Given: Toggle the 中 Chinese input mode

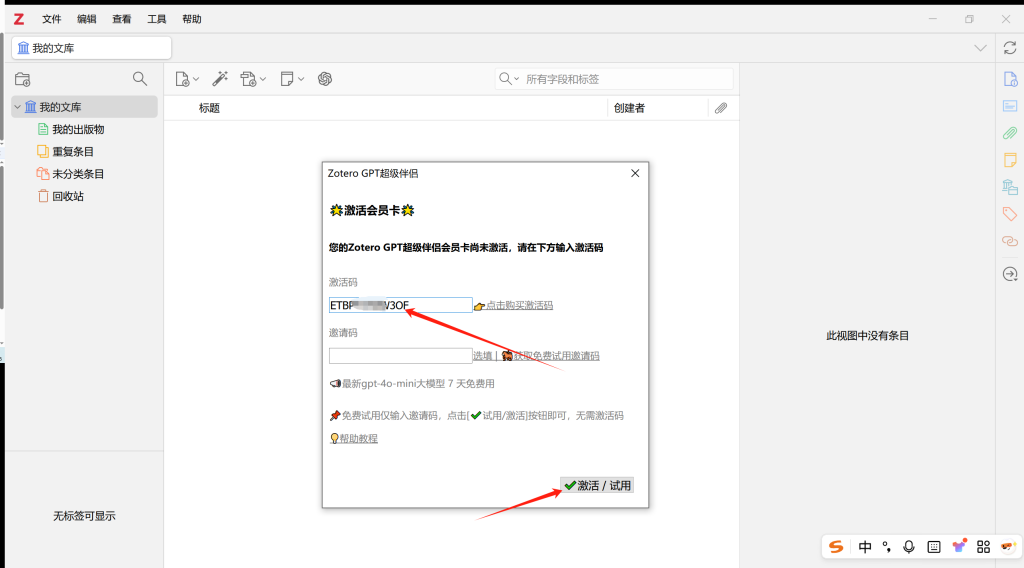Looking at the screenshot, I should (865, 547).
